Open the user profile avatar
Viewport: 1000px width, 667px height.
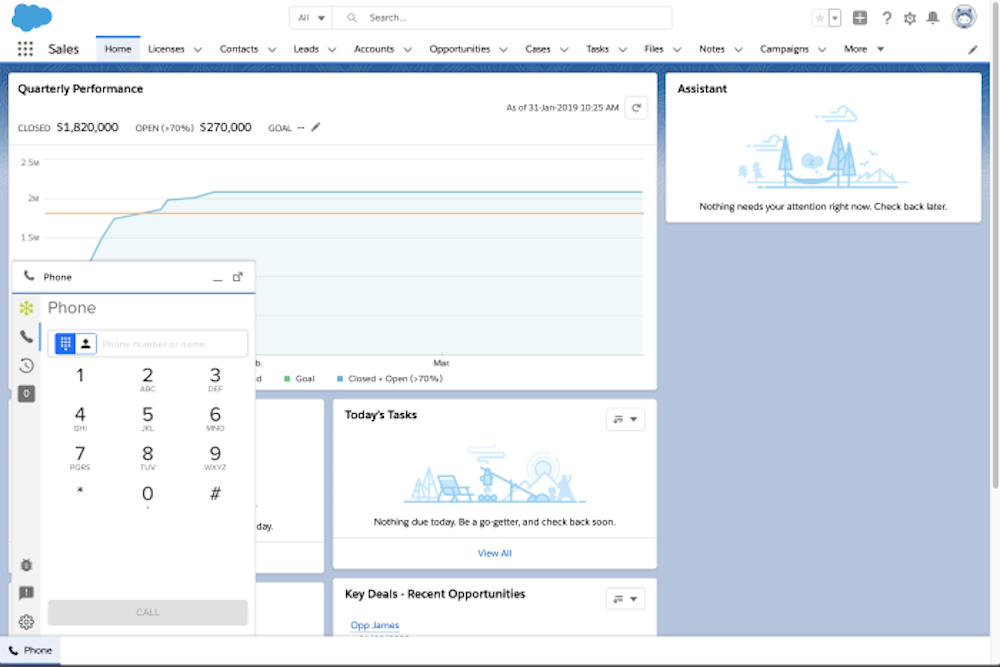tap(964, 17)
